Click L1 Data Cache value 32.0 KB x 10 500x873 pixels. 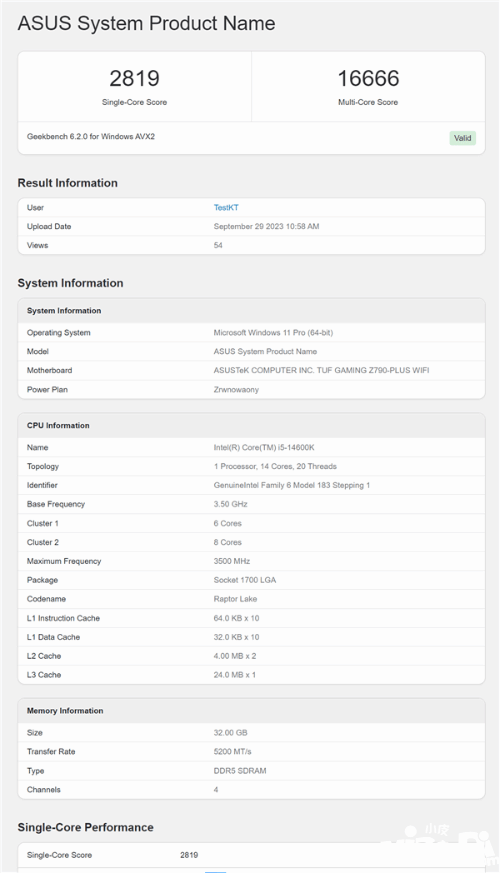pyautogui.click(x=236, y=637)
